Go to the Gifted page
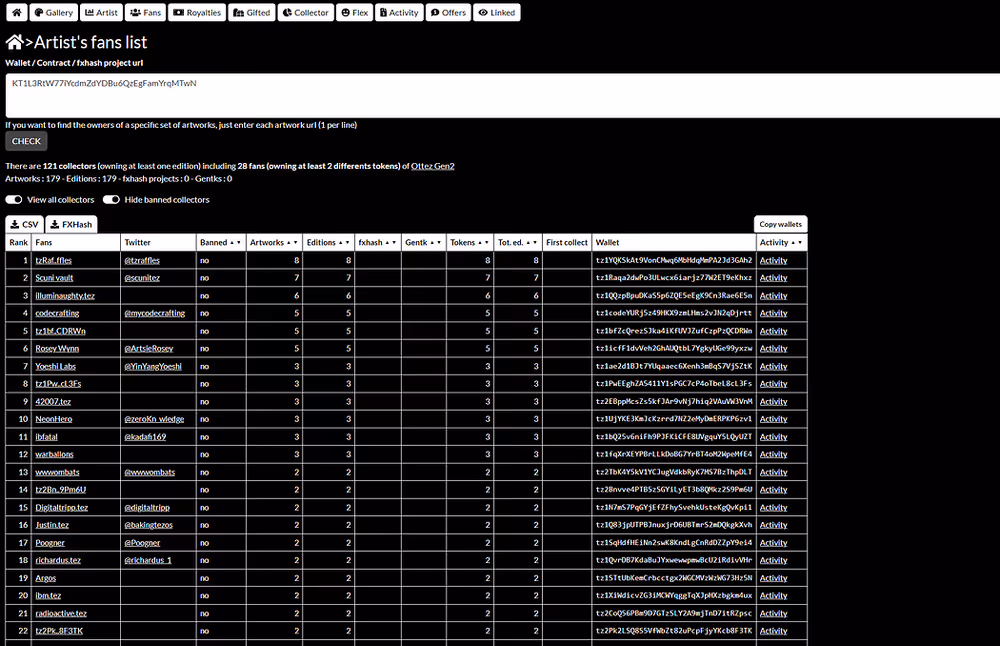Viewport: 1000px width, 646px height. pos(251,13)
